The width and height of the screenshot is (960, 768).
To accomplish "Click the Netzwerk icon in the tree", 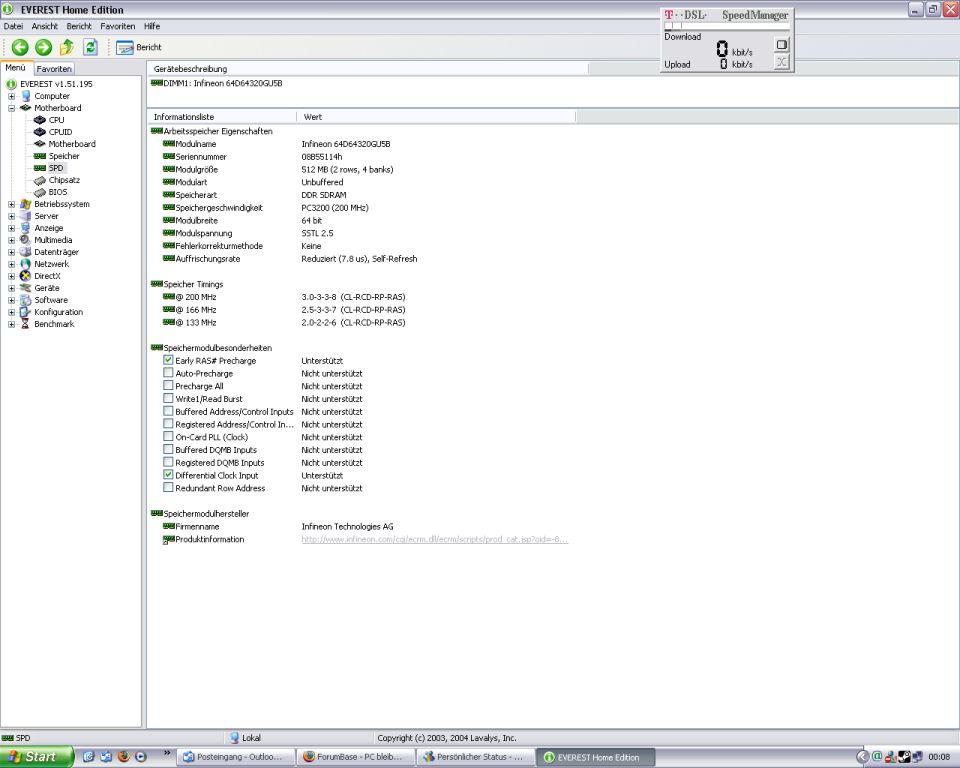I will (x=26, y=264).
